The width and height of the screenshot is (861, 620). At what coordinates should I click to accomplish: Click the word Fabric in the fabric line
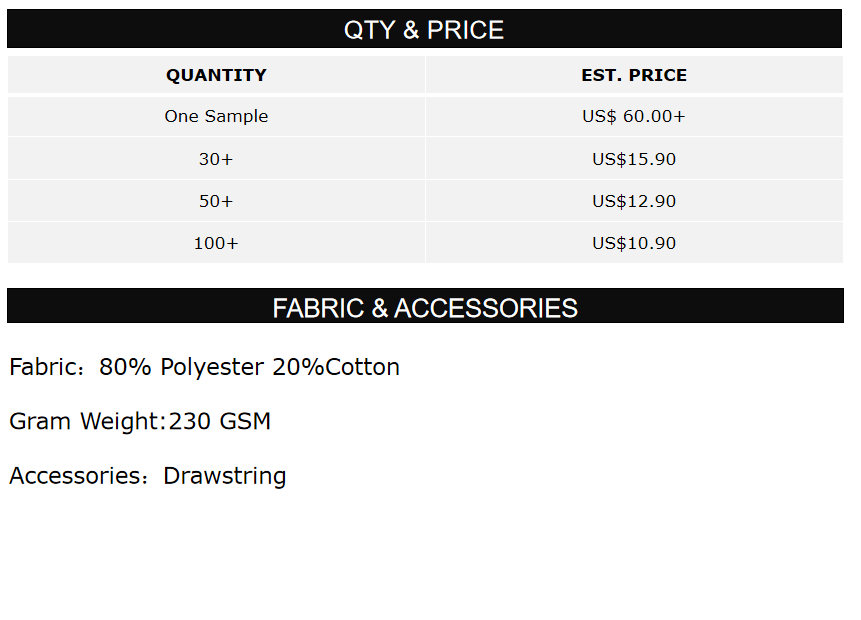41,367
